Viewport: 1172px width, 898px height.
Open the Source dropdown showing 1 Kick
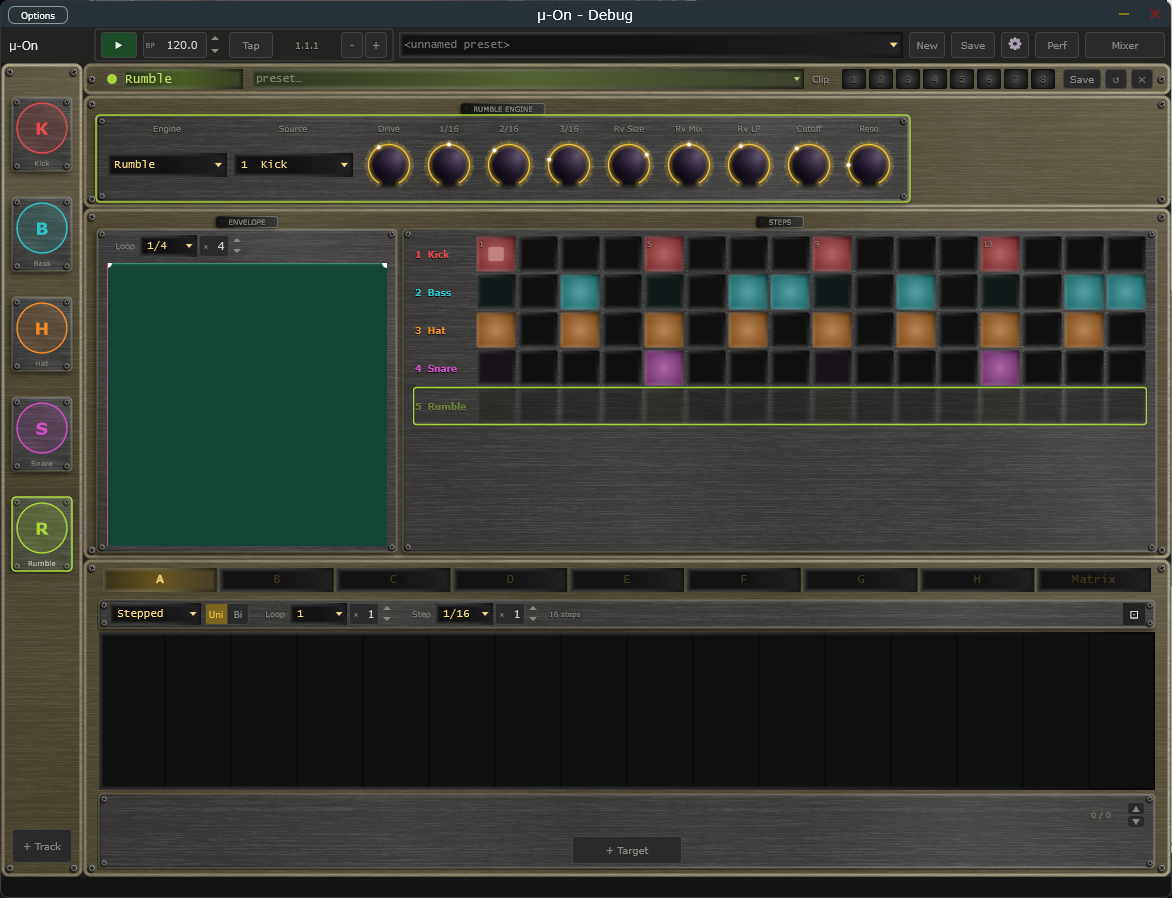tap(294, 164)
